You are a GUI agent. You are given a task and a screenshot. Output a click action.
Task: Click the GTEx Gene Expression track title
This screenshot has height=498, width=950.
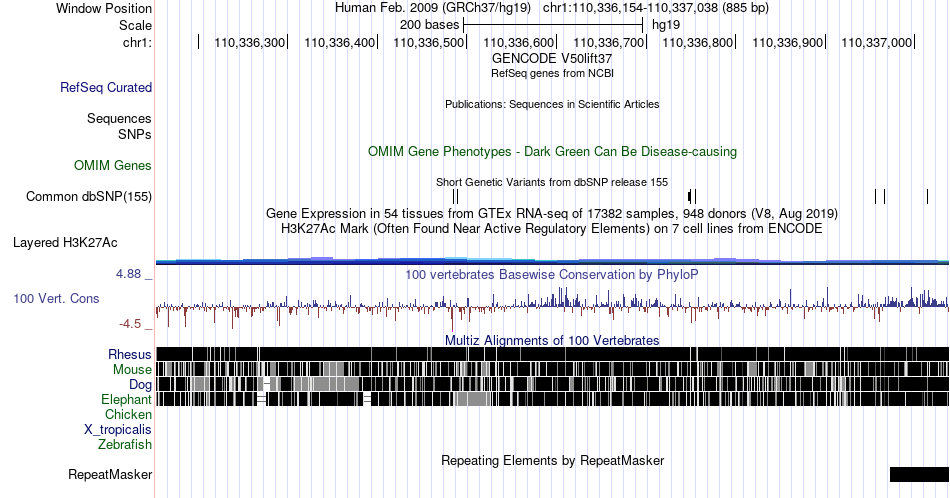point(552,213)
